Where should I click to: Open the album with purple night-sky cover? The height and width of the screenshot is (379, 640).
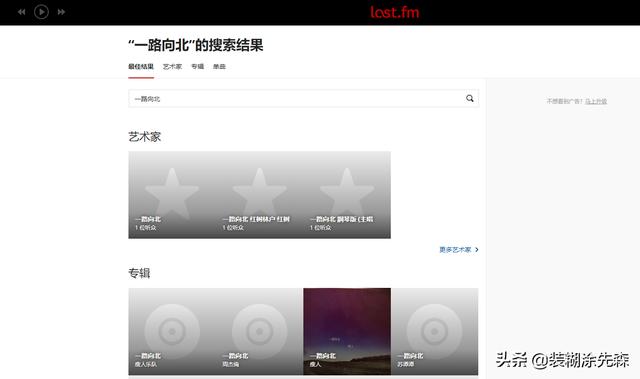(347, 332)
